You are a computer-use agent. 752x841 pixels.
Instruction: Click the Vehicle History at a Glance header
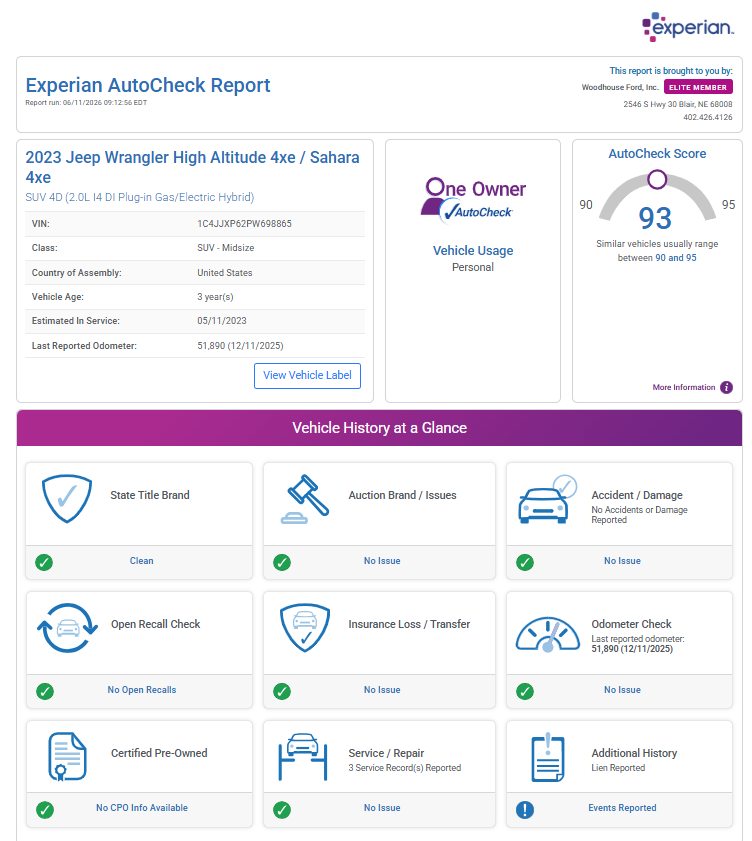[379, 428]
